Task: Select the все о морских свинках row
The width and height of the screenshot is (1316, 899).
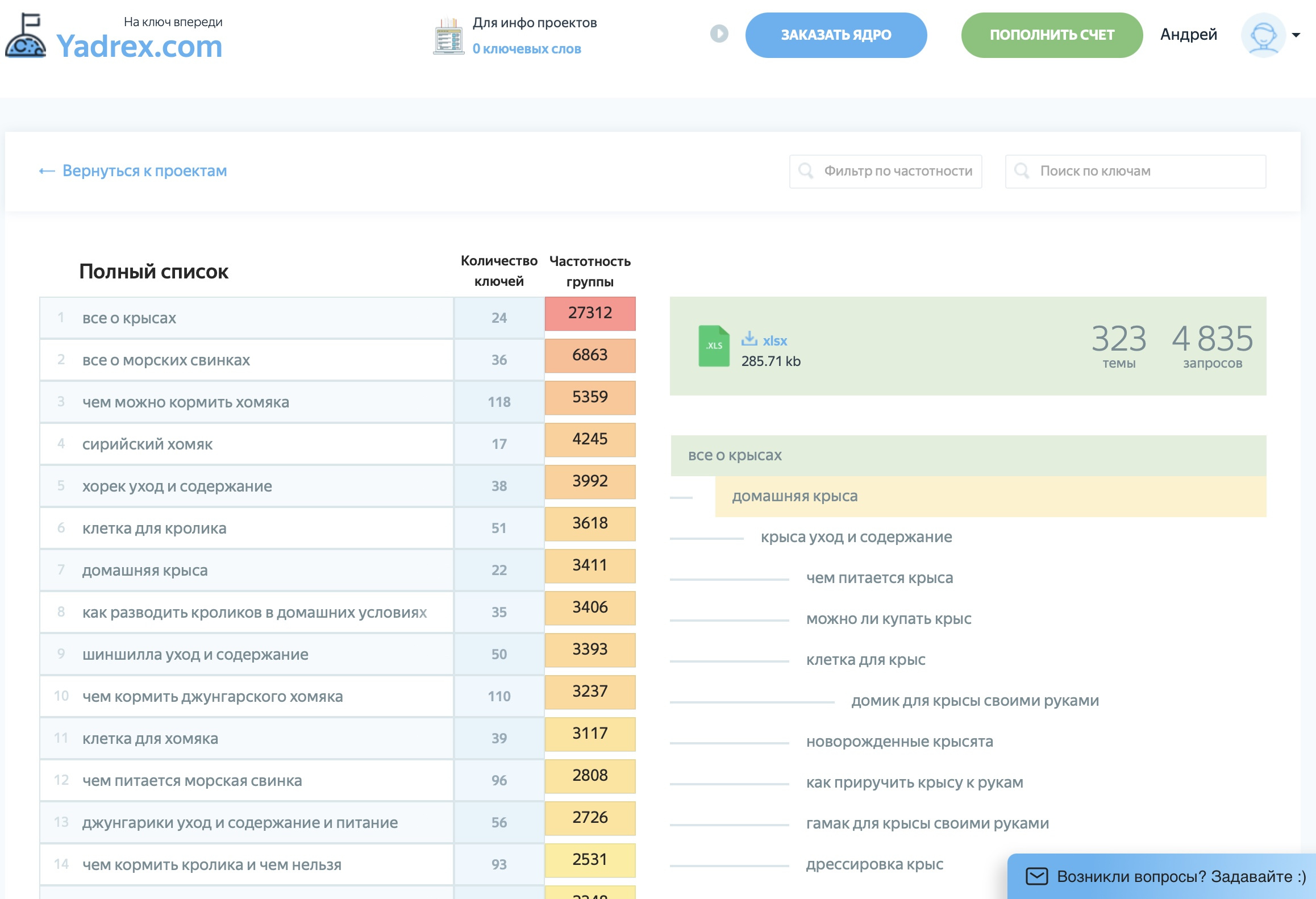Action: point(166,360)
